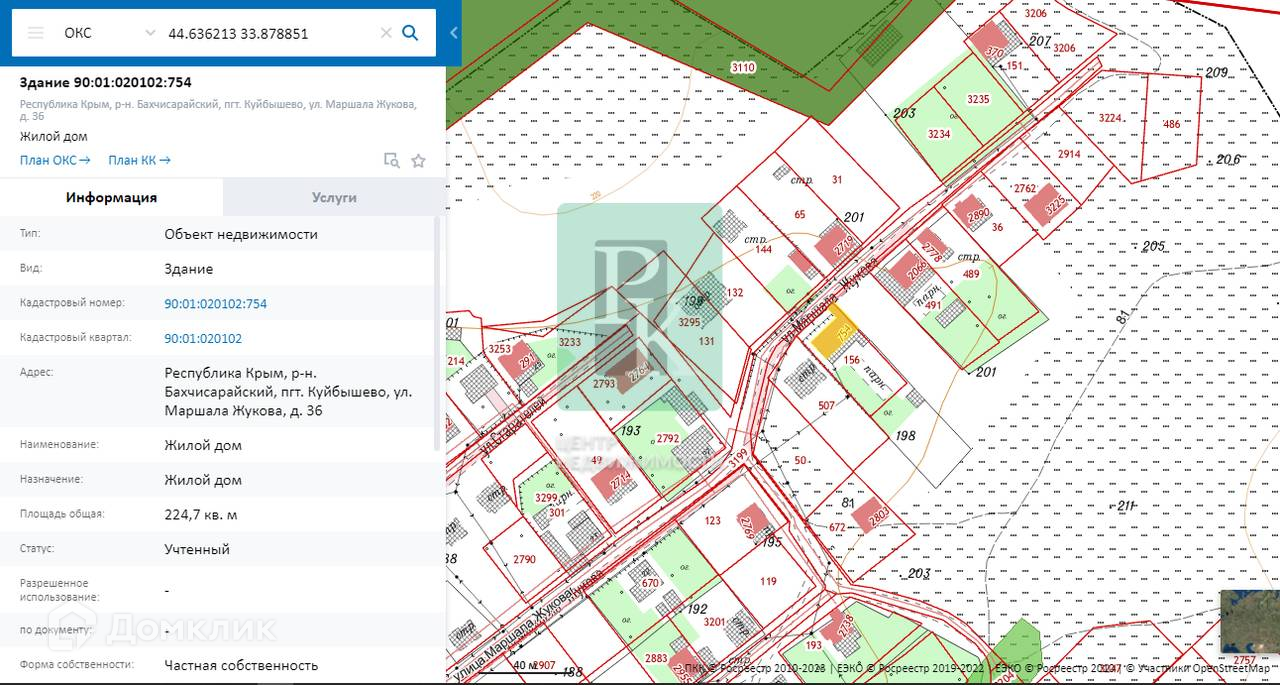
Task: Clear the coordinates with the X icon
Action: coord(386,33)
